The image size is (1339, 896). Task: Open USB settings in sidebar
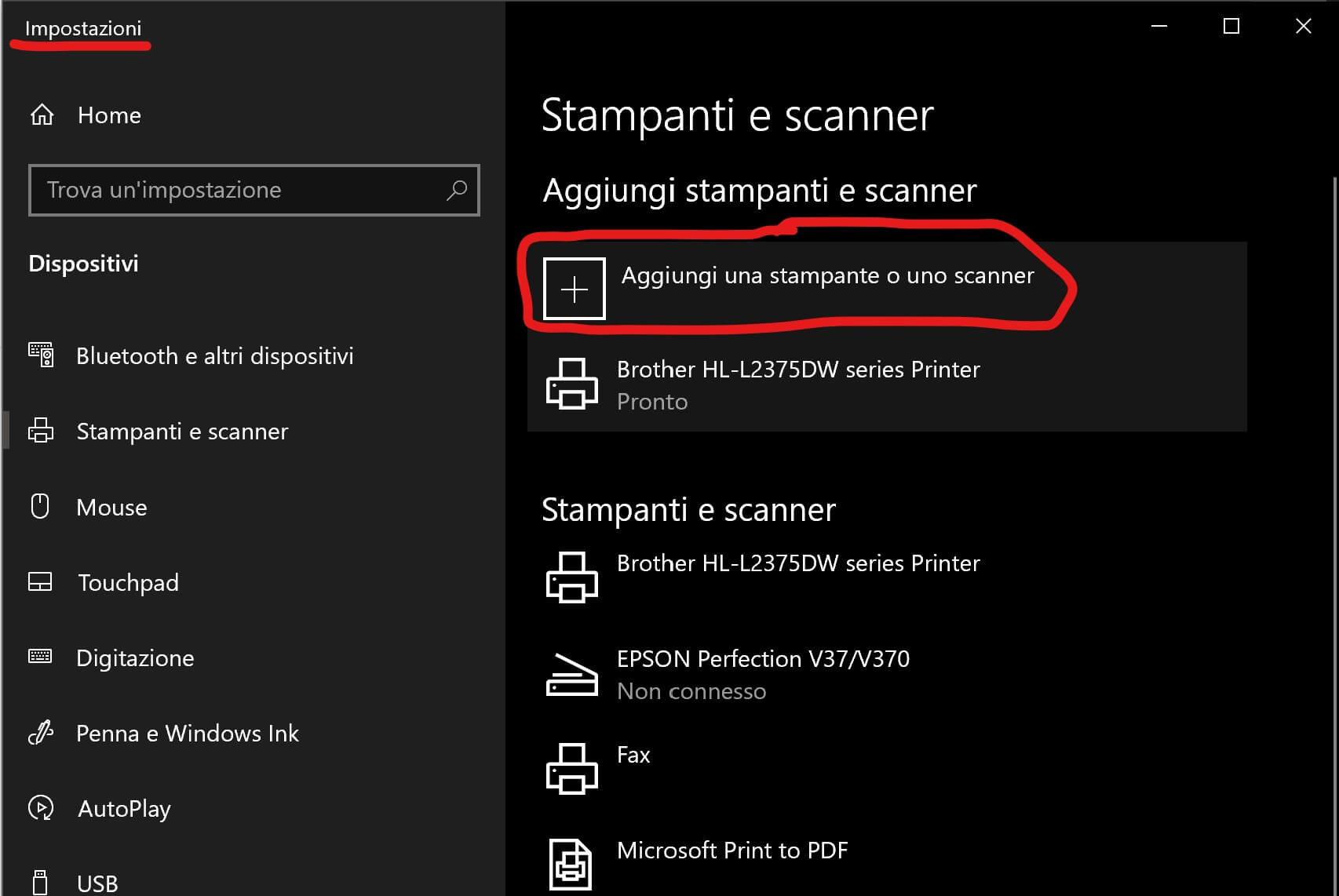pos(97,883)
